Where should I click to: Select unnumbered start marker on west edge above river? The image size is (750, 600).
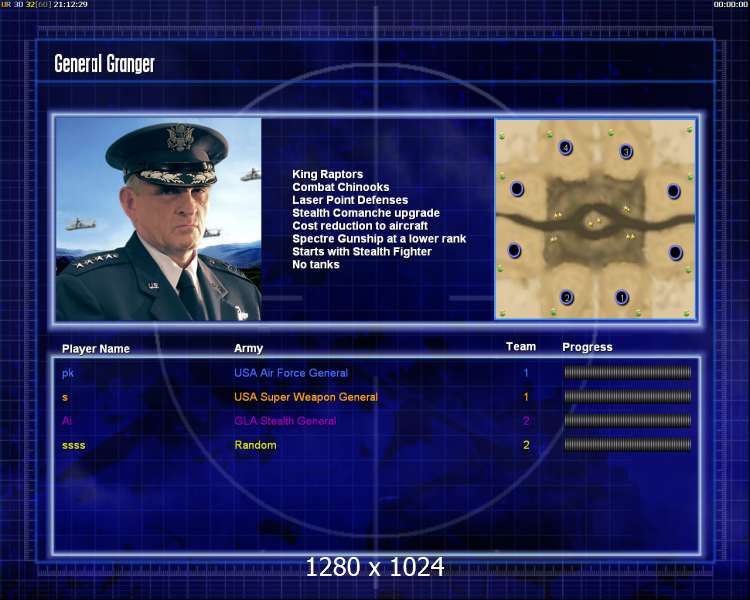point(517,189)
